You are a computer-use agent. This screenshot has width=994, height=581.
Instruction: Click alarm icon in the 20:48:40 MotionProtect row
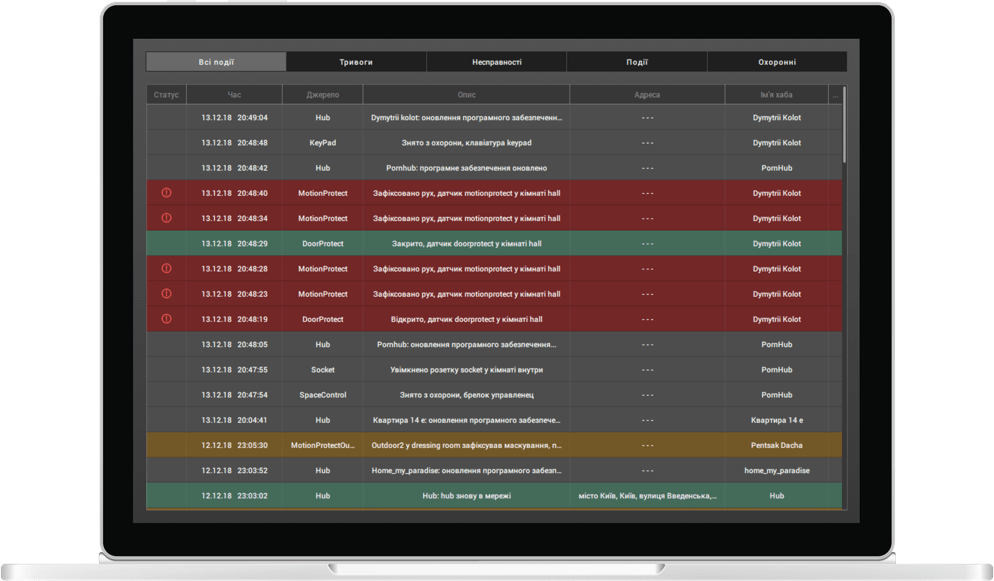[167, 193]
